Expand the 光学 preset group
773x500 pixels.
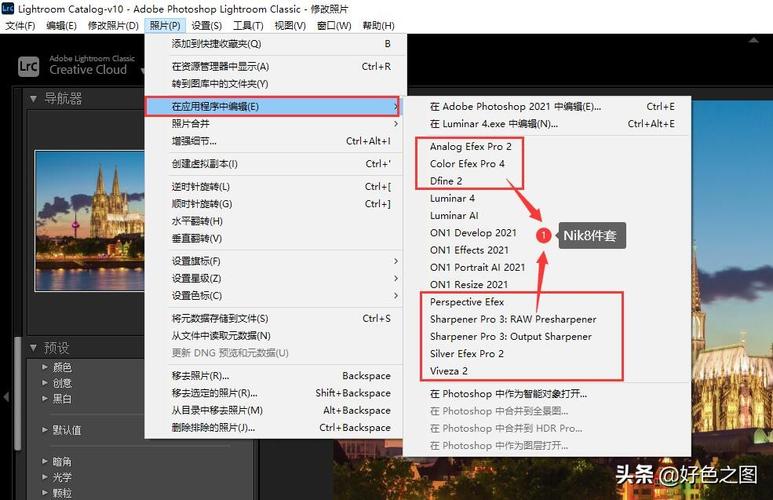coord(45,477)
